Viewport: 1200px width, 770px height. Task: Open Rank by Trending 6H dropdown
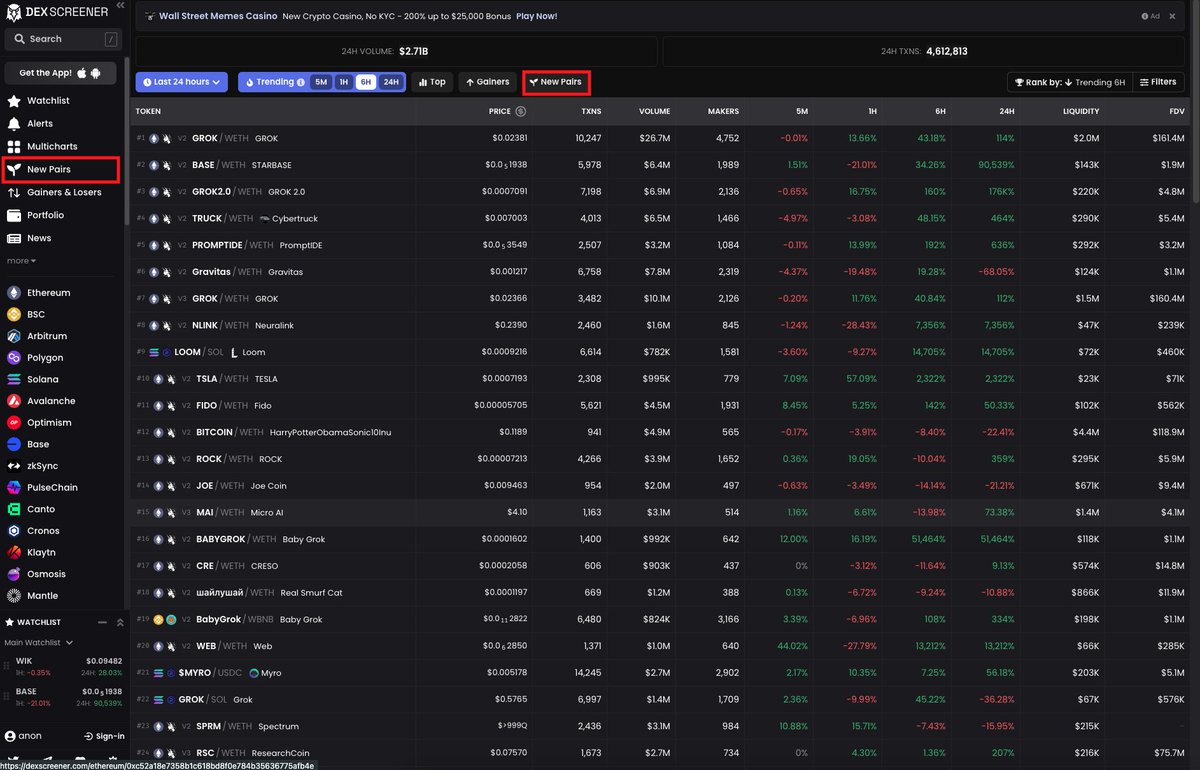coord(1069,82)
